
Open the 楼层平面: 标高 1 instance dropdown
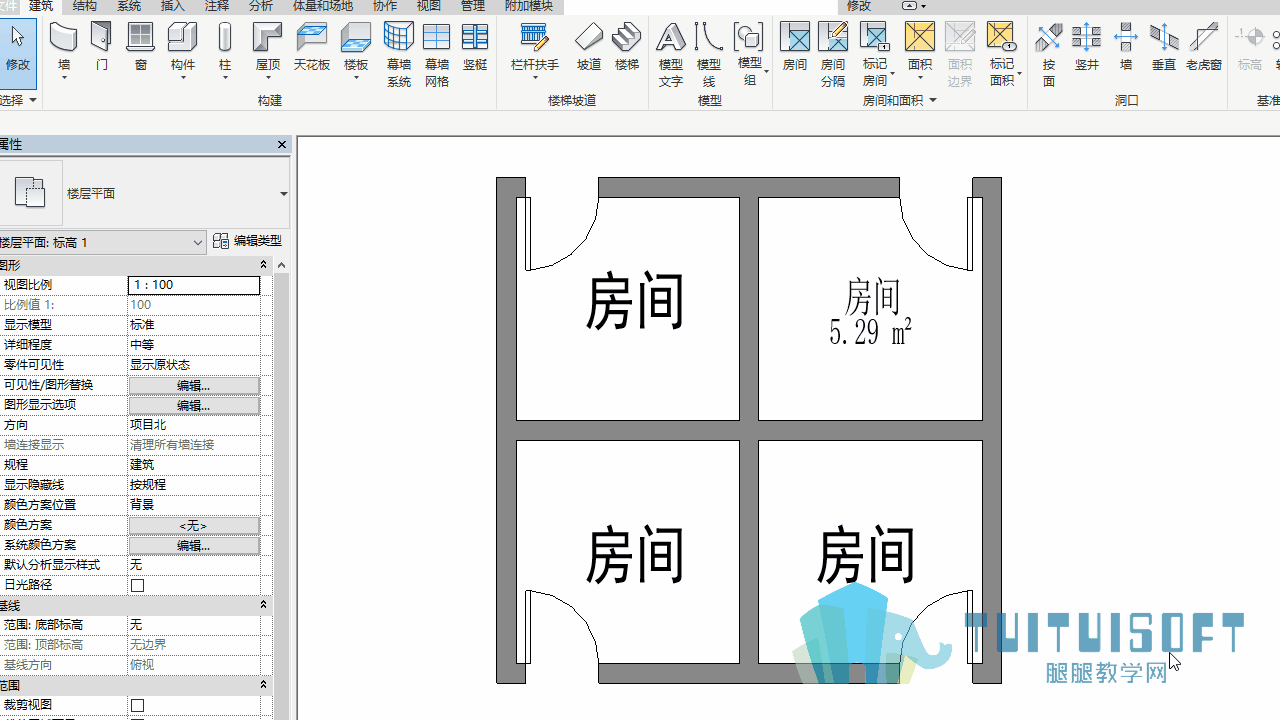197,242
